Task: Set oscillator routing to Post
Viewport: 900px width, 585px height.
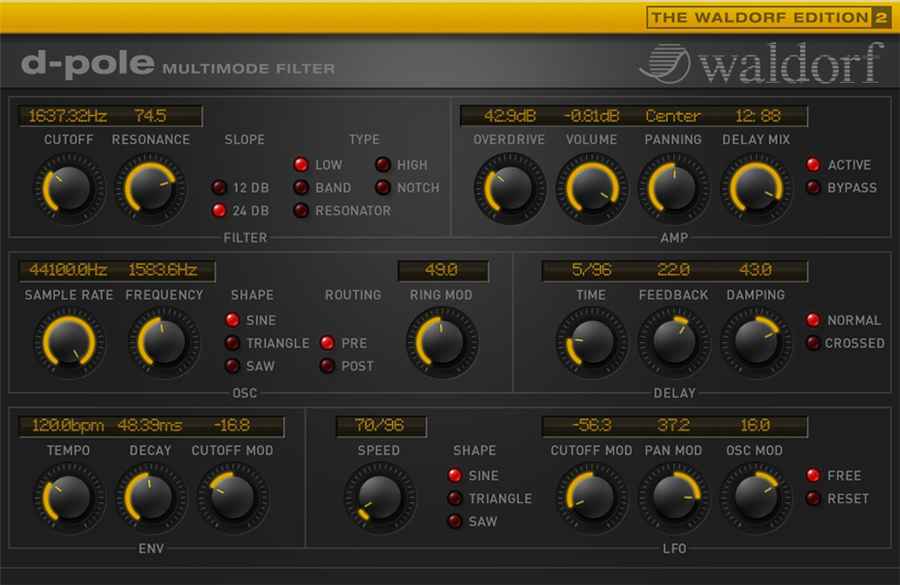Action: click(327, 366)
